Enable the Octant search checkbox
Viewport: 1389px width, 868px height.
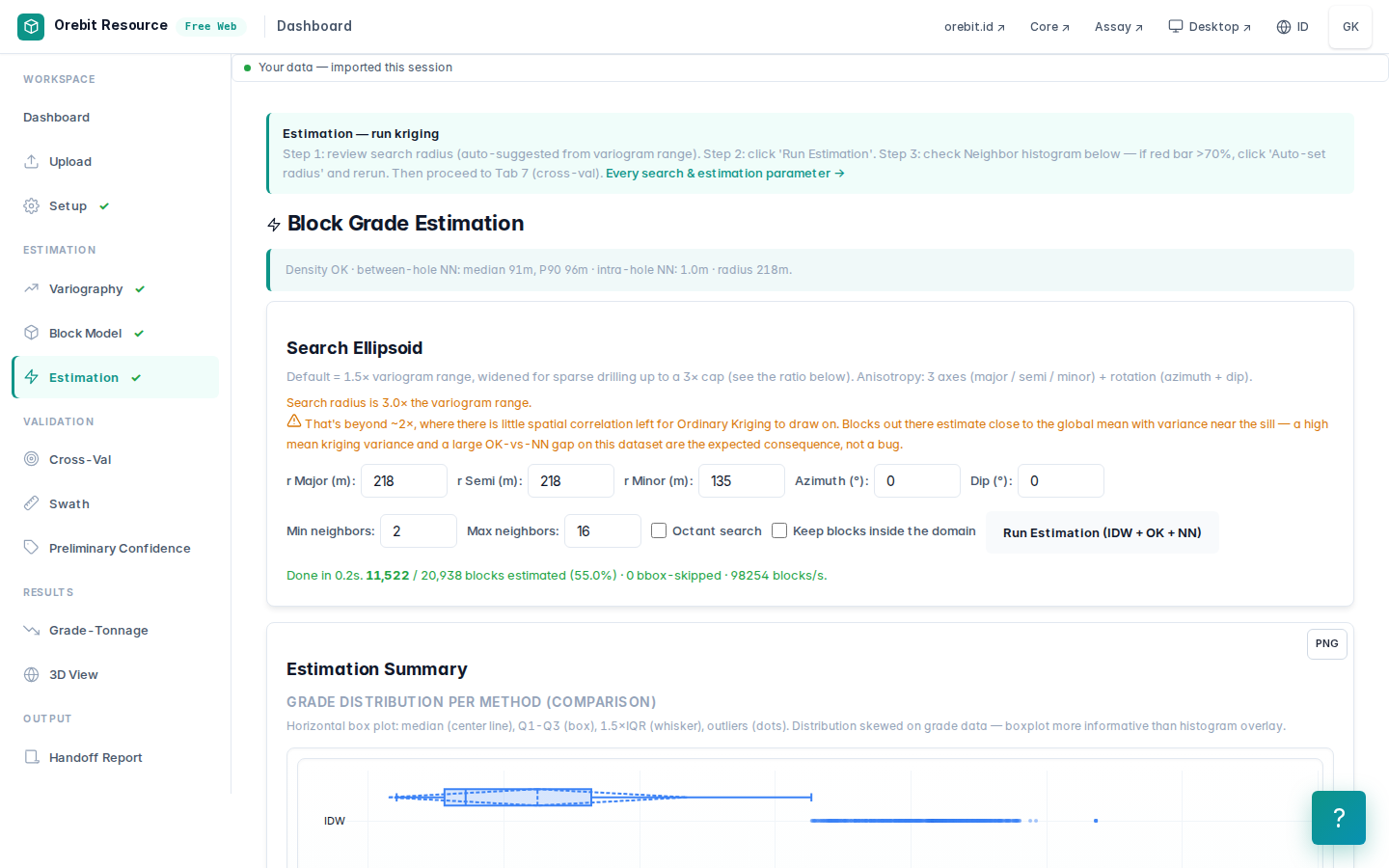[659, 530]
